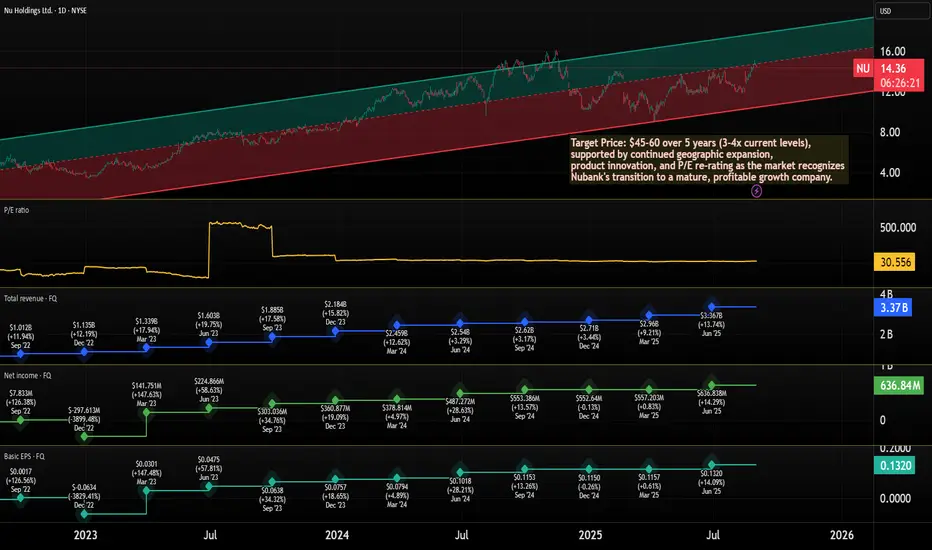Viewport: 932px width, 550px height.
Task: Click the red NU ticker badge
Action: coord(862,68)
